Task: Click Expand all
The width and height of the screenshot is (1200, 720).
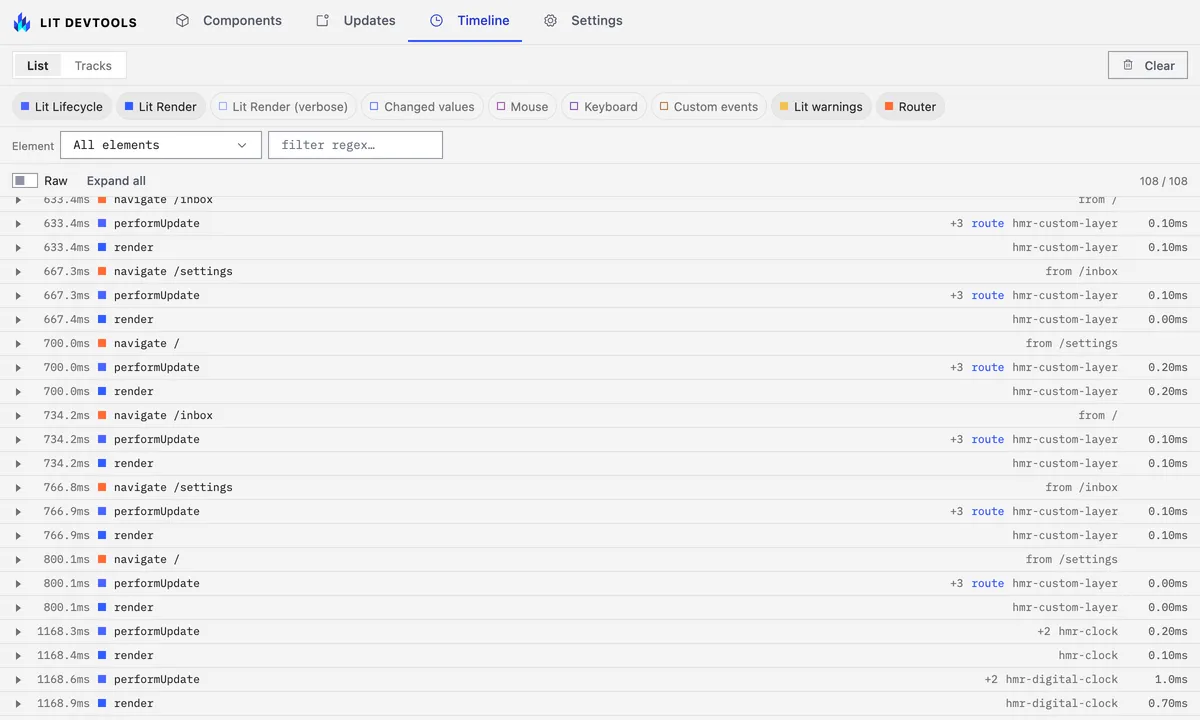Action: click(x=116, y=181)
